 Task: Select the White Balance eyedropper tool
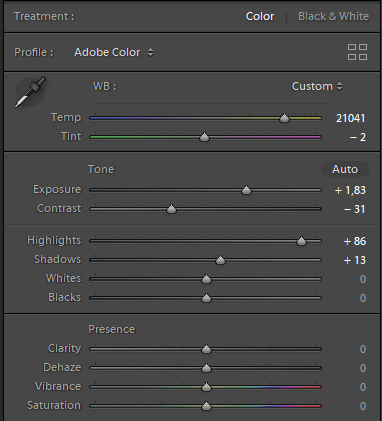click(30, 92)
